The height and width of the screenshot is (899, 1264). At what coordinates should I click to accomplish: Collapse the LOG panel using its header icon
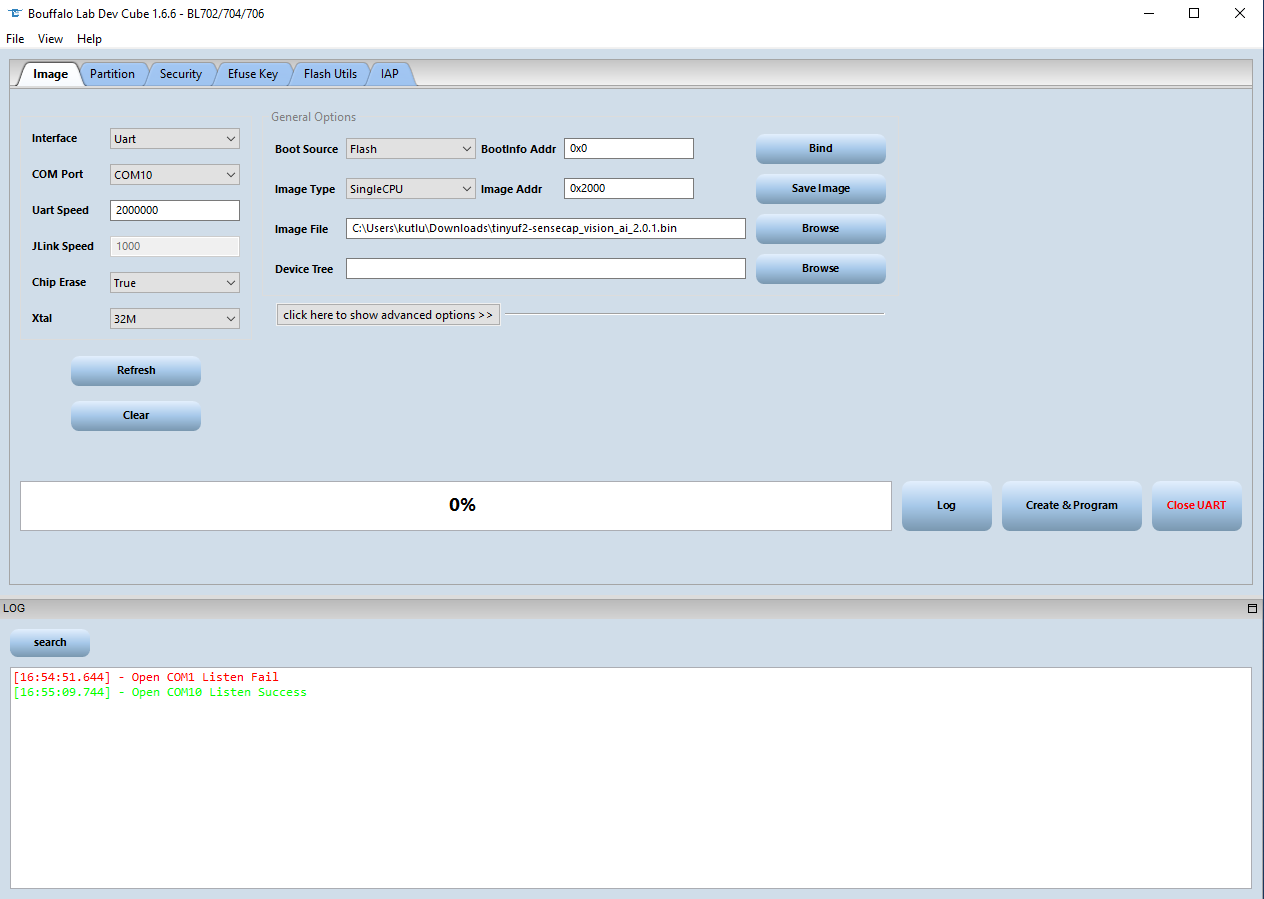pyautogui.click(x=1251, y=607)
